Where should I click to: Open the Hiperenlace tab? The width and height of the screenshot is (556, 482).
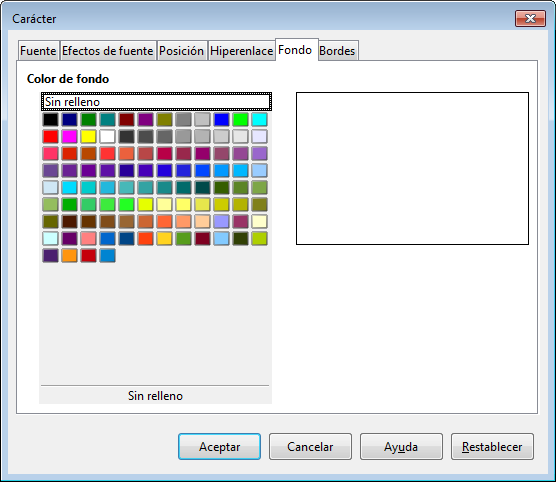tap(241, 51)
